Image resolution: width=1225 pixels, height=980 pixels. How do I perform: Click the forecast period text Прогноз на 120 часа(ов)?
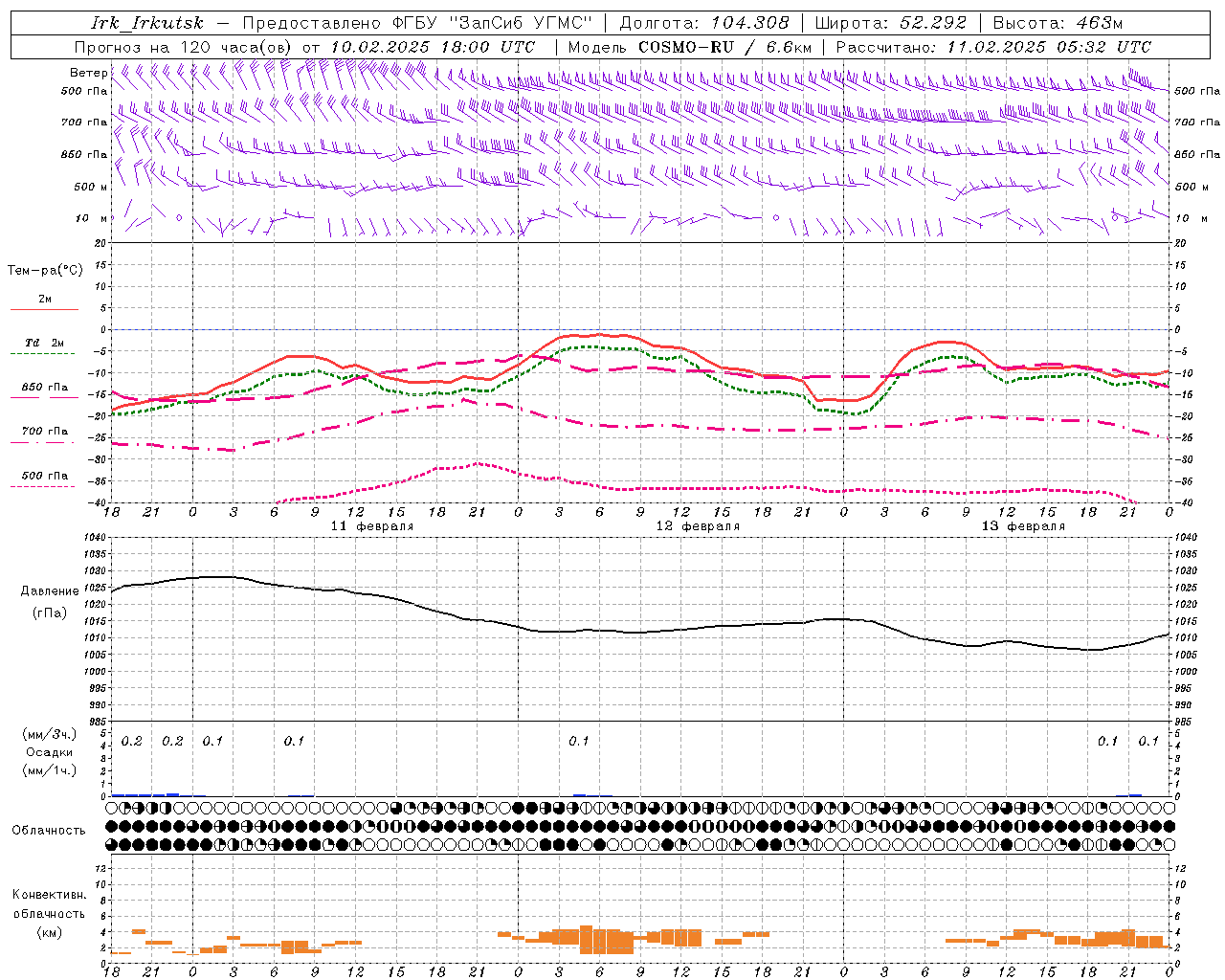(x=185, y=47)
